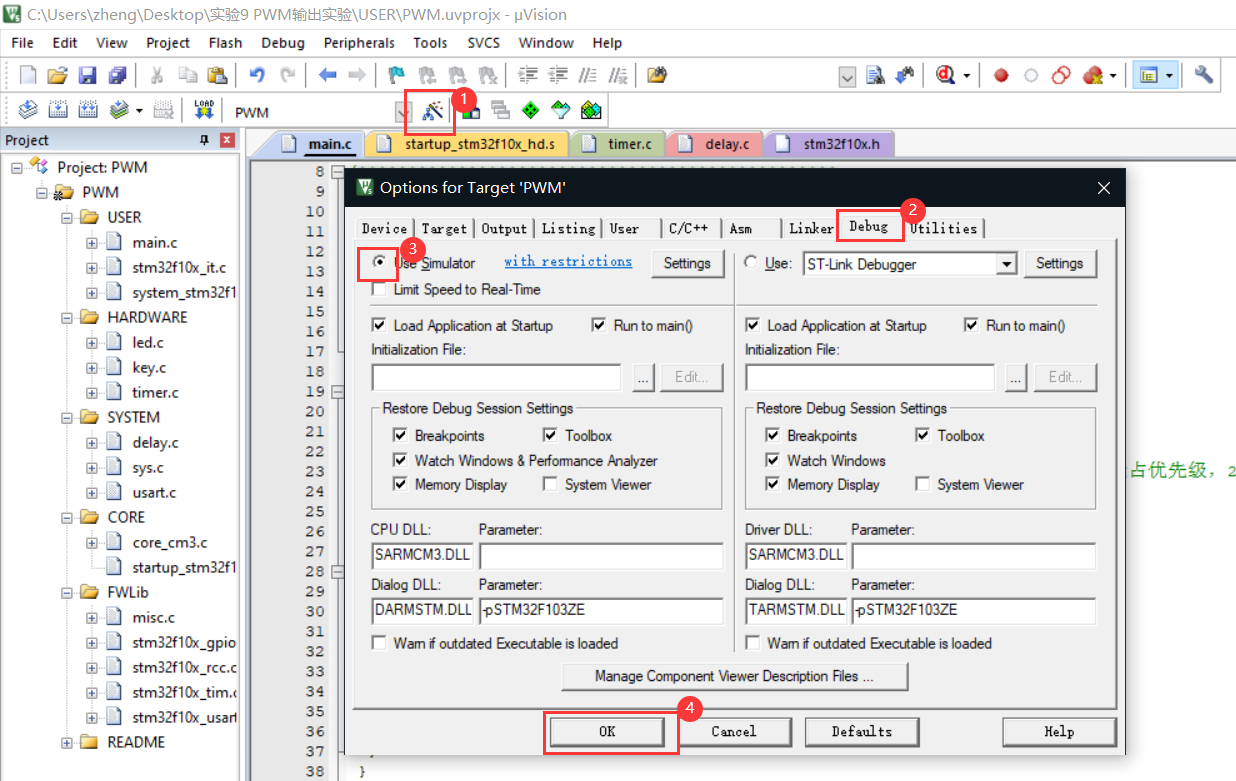Toggle Watch Windows & Performance Analyzer checkbox

point(400,460)
